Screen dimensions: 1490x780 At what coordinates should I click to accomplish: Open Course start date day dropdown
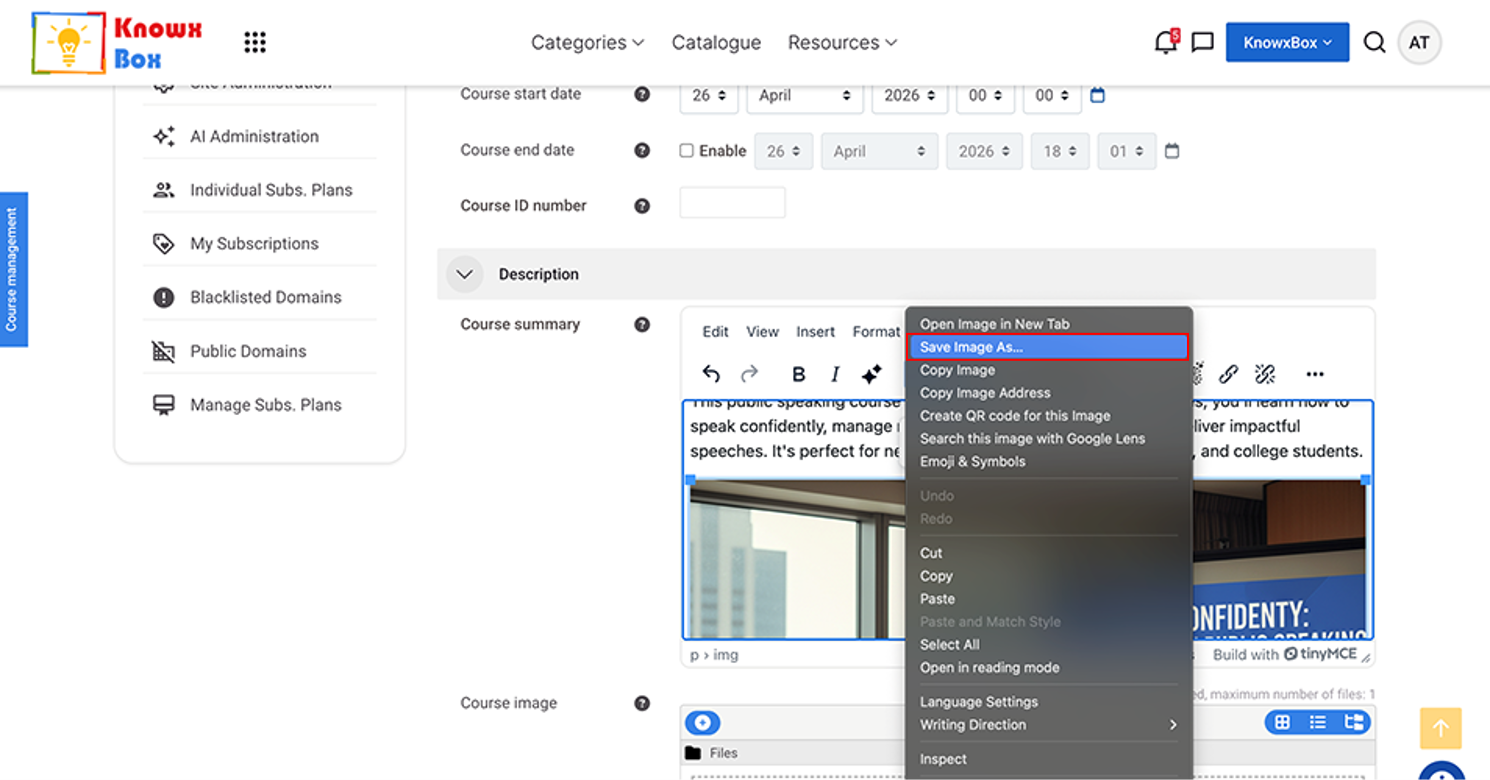tap(709, 95)
